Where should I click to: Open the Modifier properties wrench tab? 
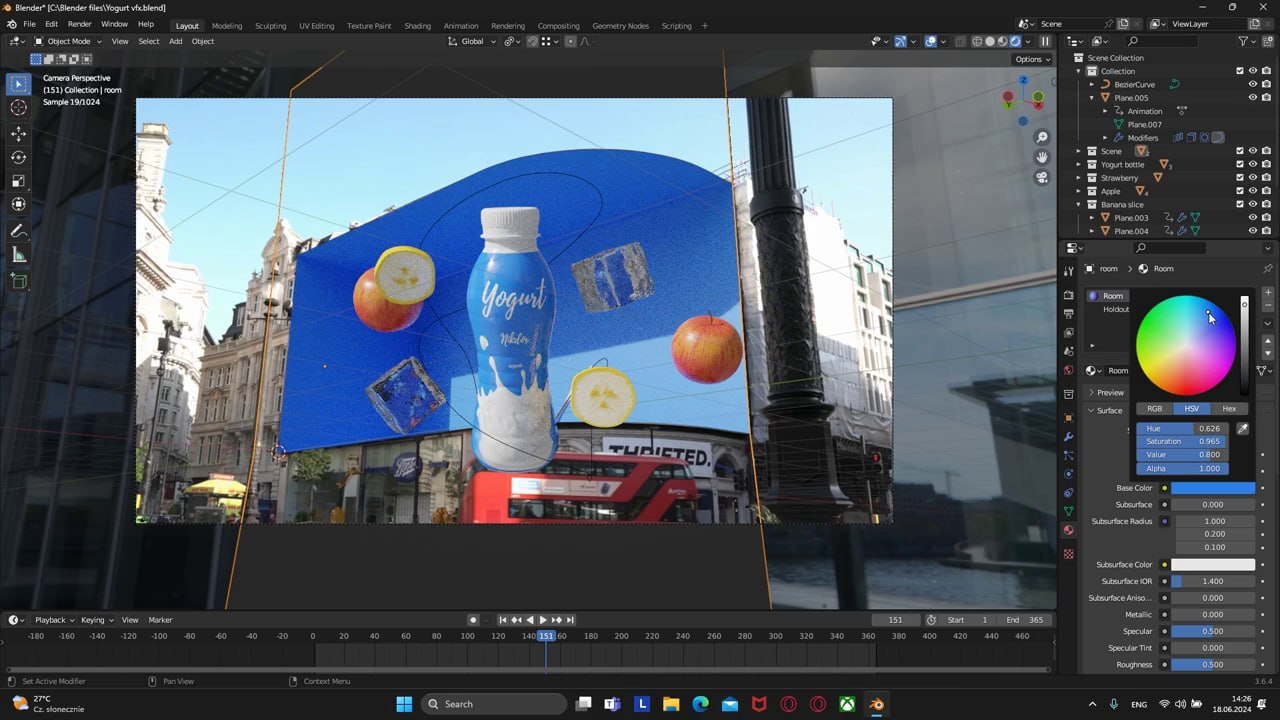(1068, 437)
